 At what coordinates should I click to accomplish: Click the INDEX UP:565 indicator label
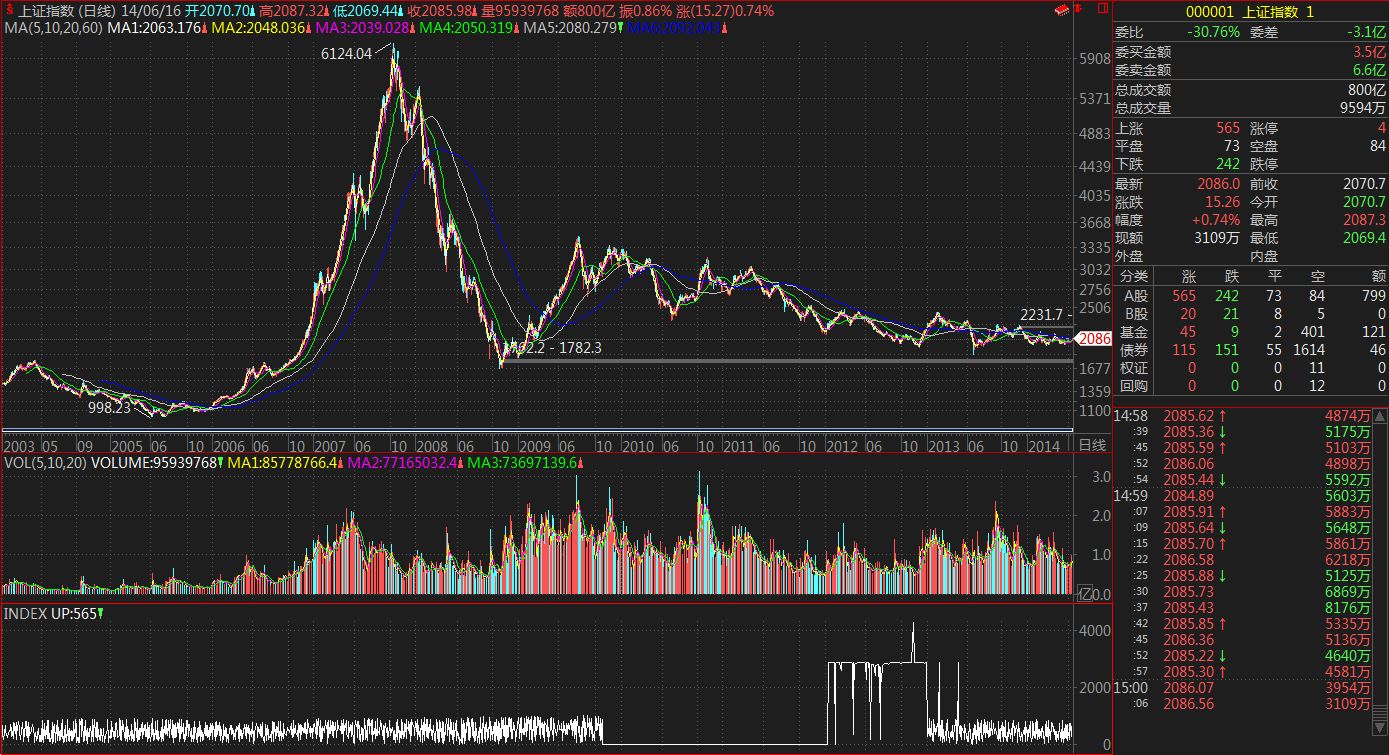[51, 613]
